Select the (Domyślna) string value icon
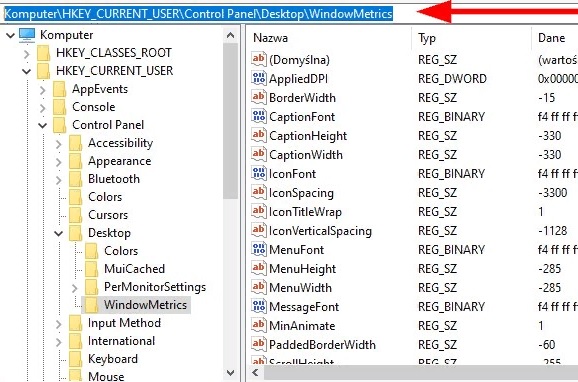 pos(259,59)
